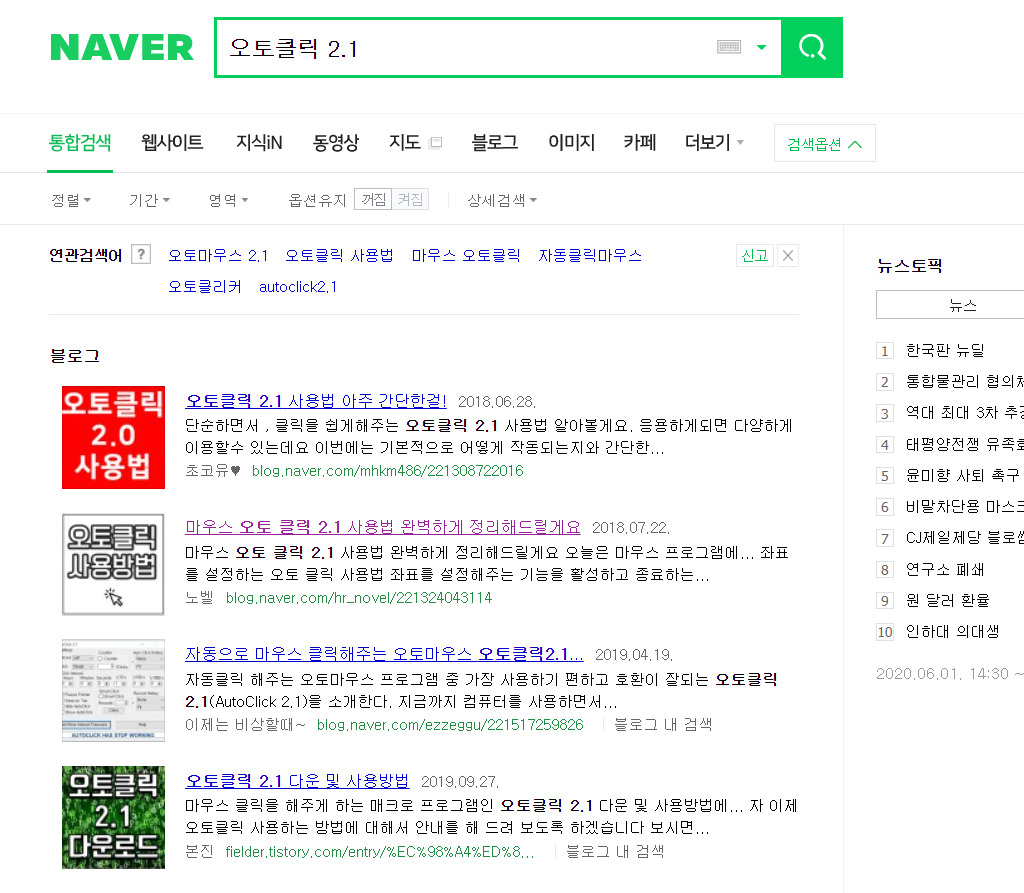Click the help question mark next to 연관검색어
Viewport: 1024px width, 893px height.
pos(141,254)
